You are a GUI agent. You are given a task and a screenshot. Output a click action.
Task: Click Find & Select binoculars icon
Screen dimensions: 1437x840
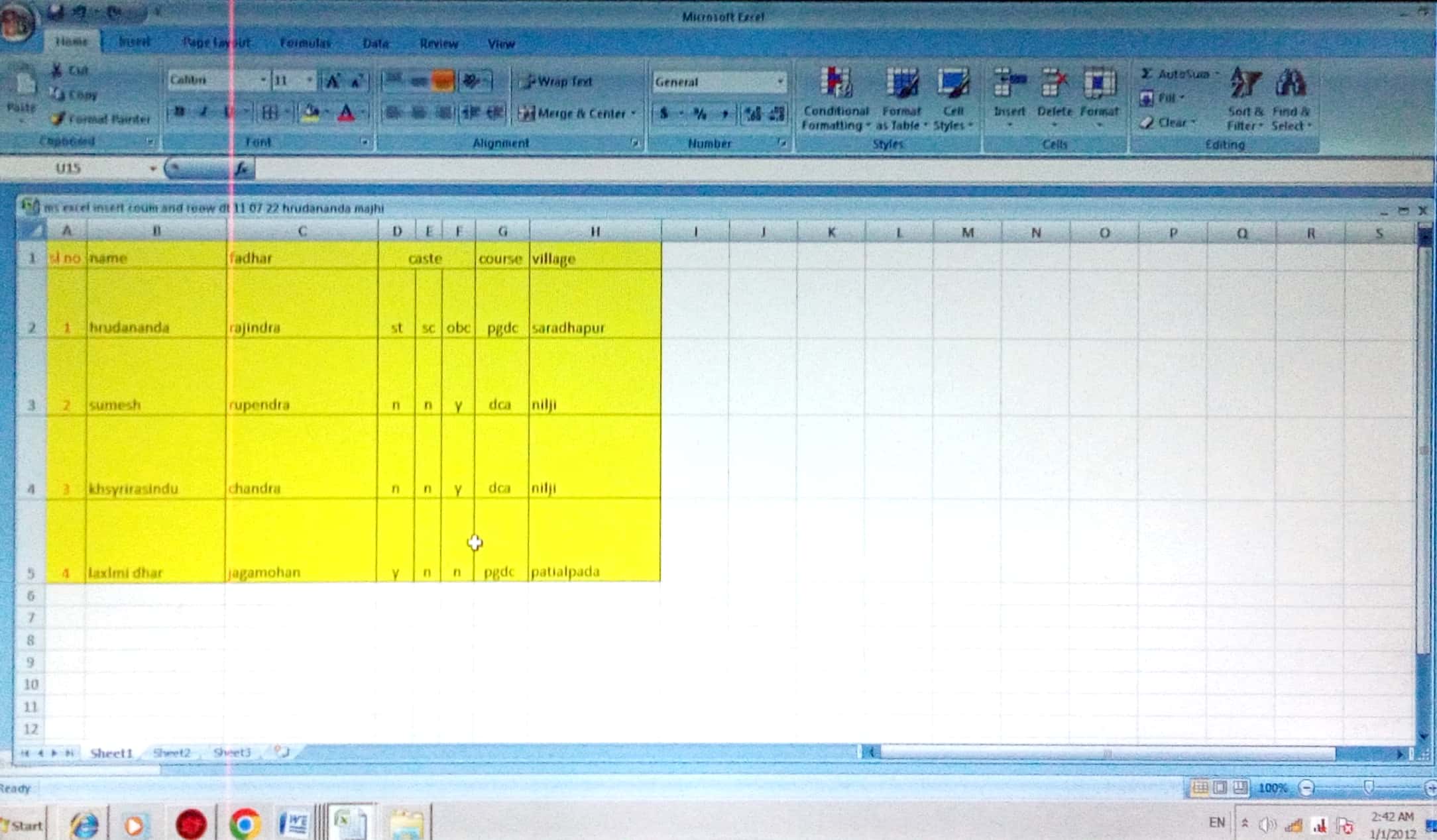coord(1290,85)
